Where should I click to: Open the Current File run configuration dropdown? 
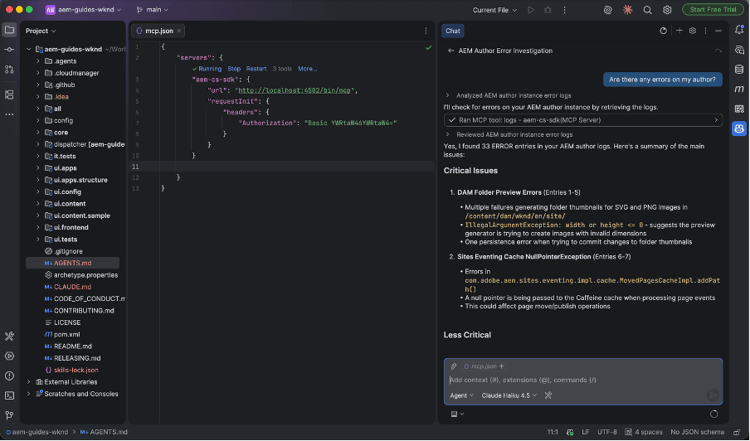pos(495,10)
